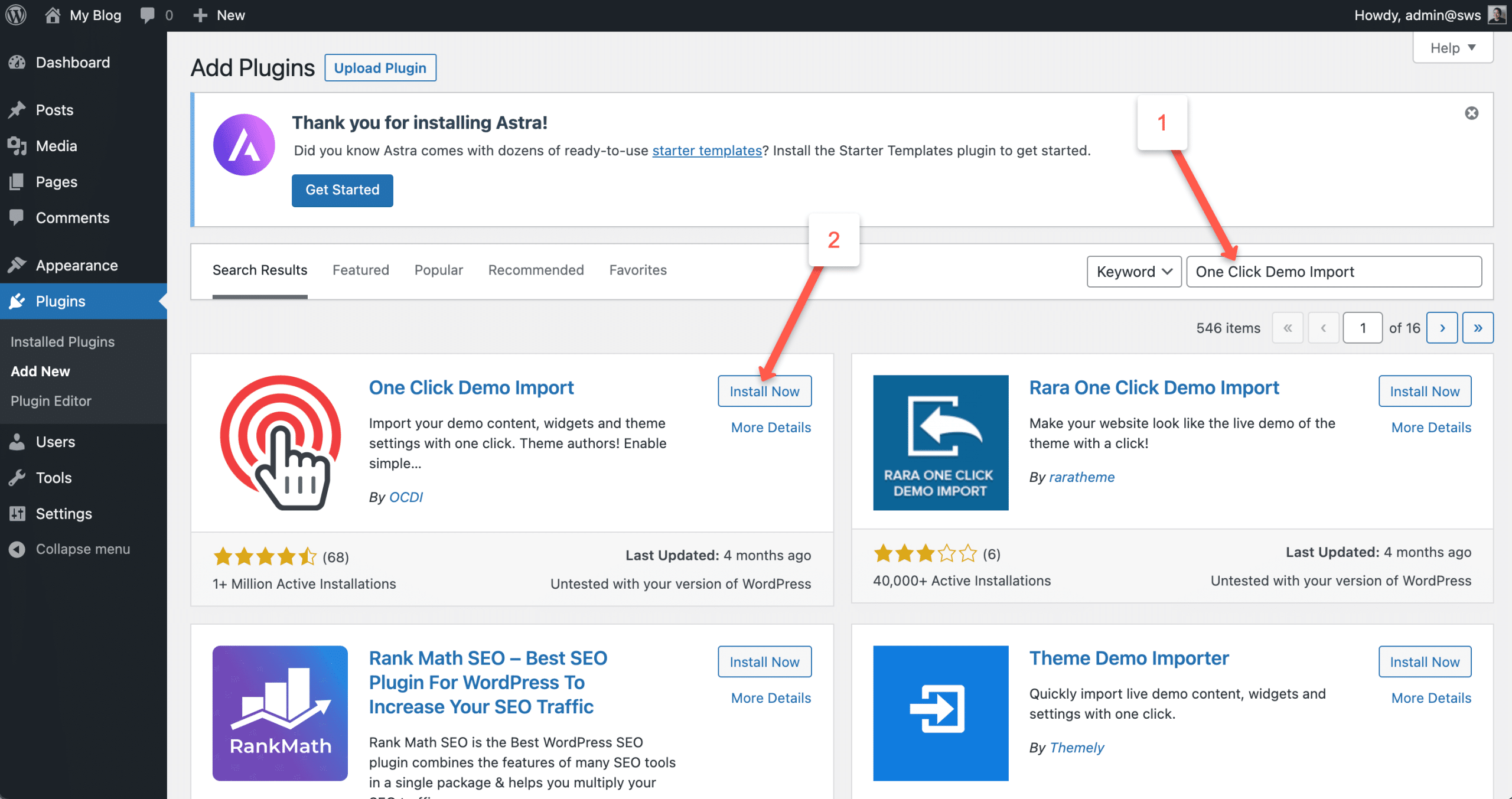The image size is (1512, 799).
Task: Collapse the admin sidebar menu
Action: click(82, 549)
